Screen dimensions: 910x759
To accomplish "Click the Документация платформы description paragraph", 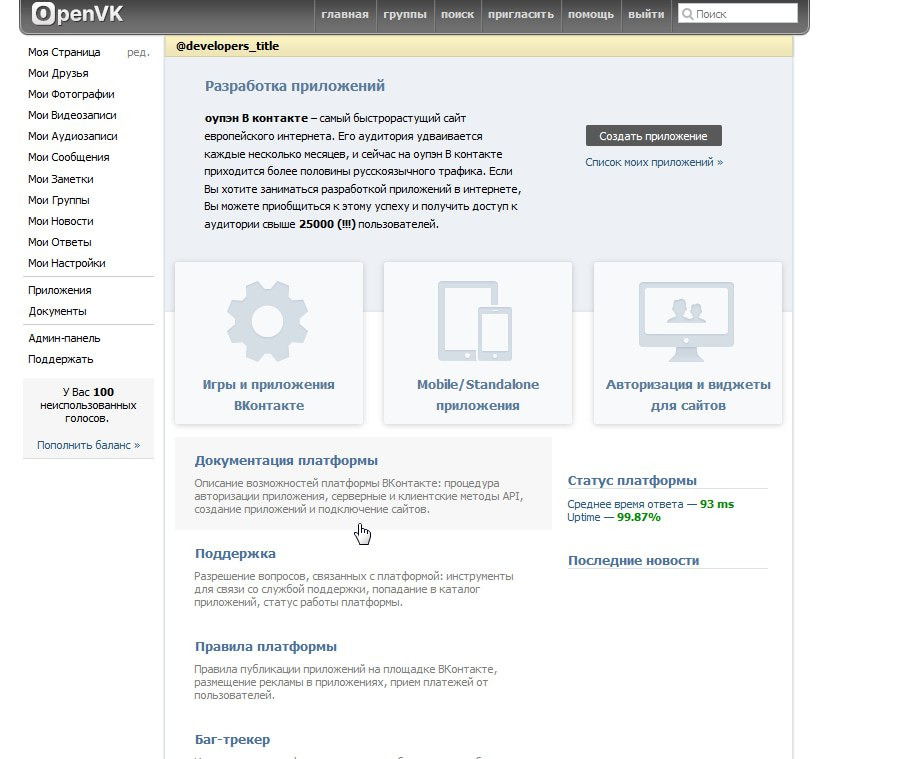I will [x=359, y=496].
